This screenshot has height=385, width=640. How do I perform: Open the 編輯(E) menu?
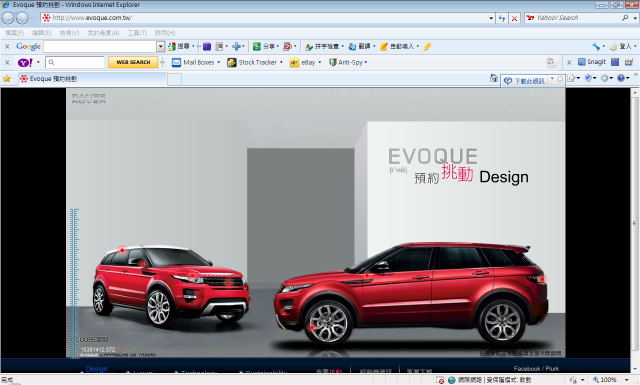click(x=41, y=33)
